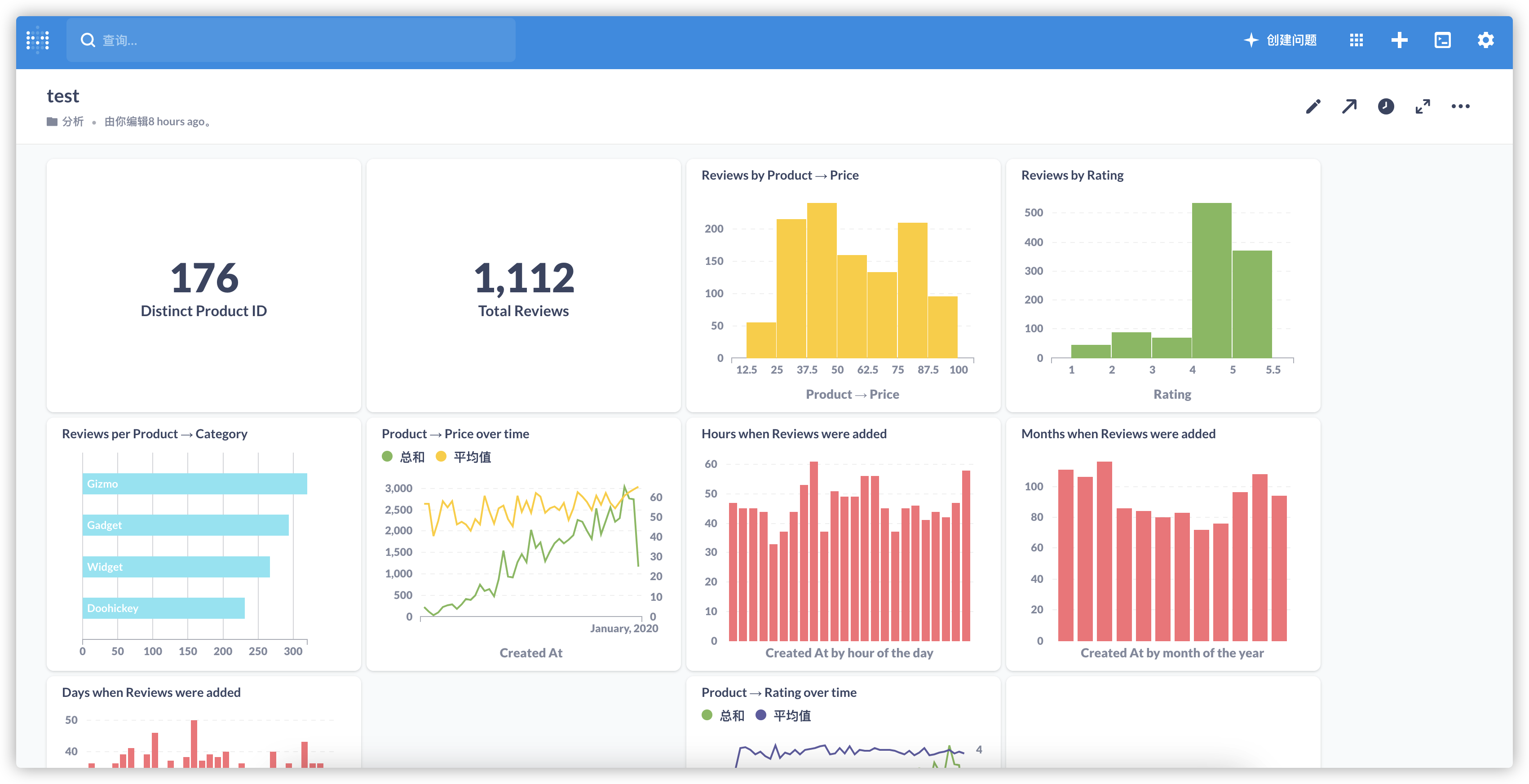Screen dimensions: 1529x784
Task: Toggle green 总和 legend in Rating over time
Action: (723, 715)
